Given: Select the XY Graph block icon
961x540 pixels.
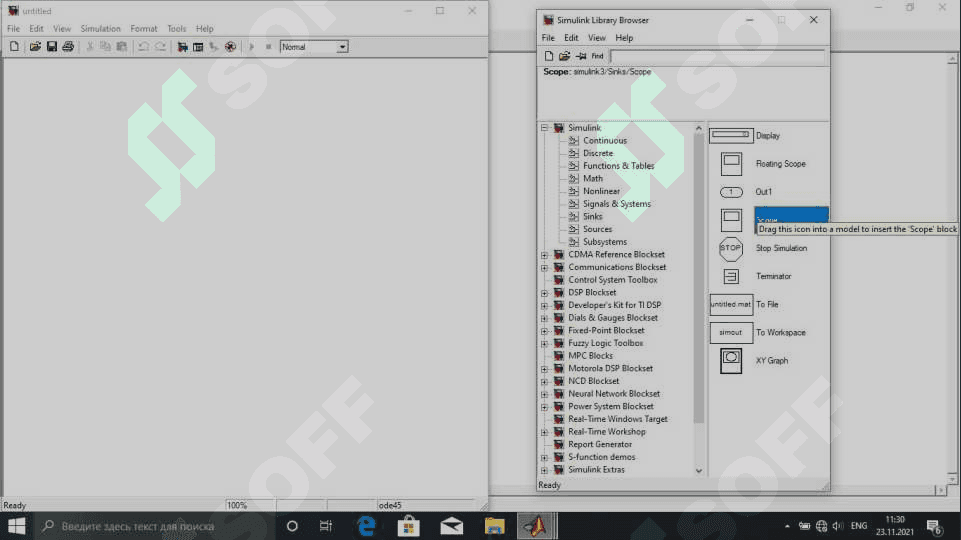Looking at the screenshot, I should pos(731,360).
